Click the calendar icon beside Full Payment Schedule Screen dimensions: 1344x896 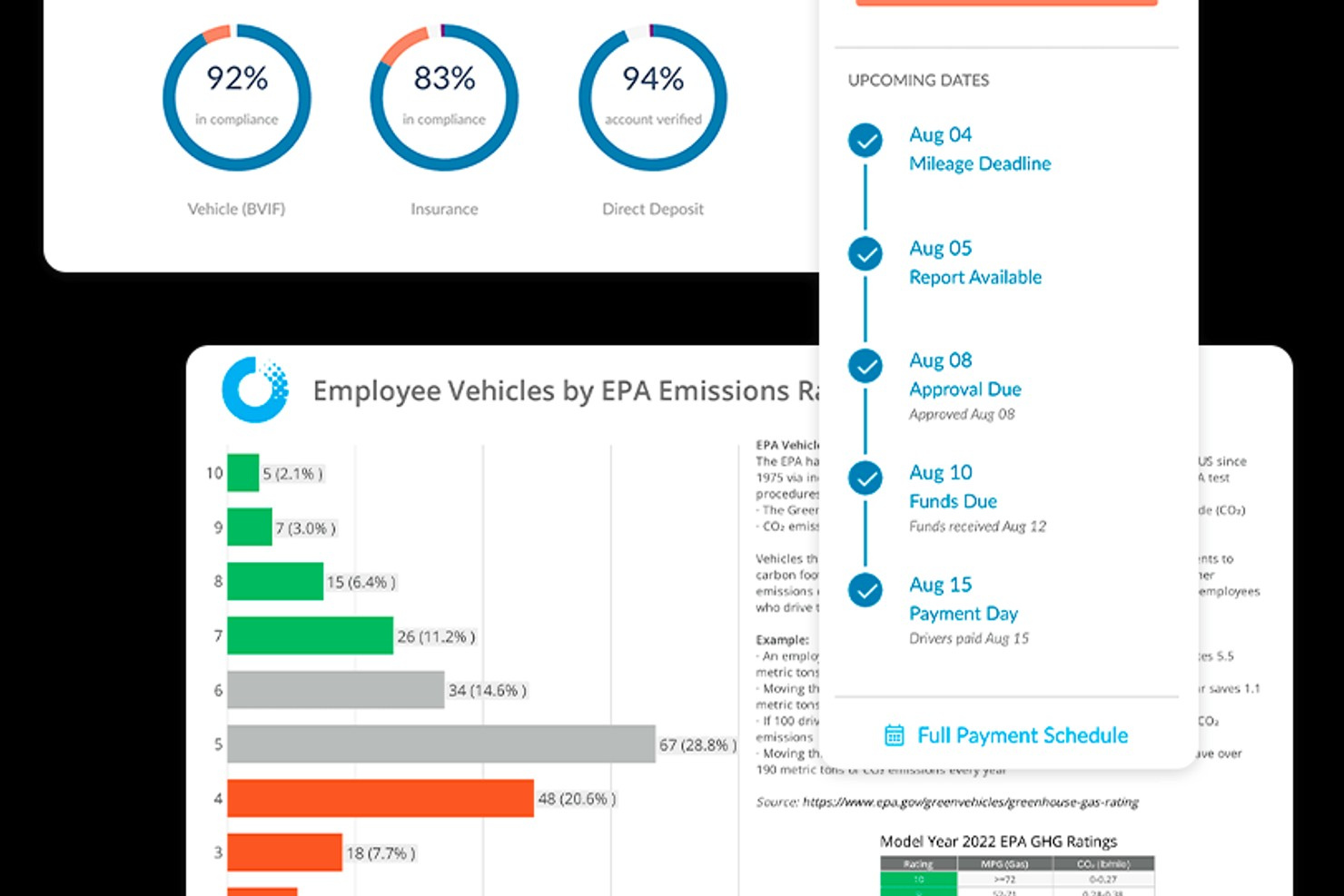pyautogui.click(x=894, y=735)
